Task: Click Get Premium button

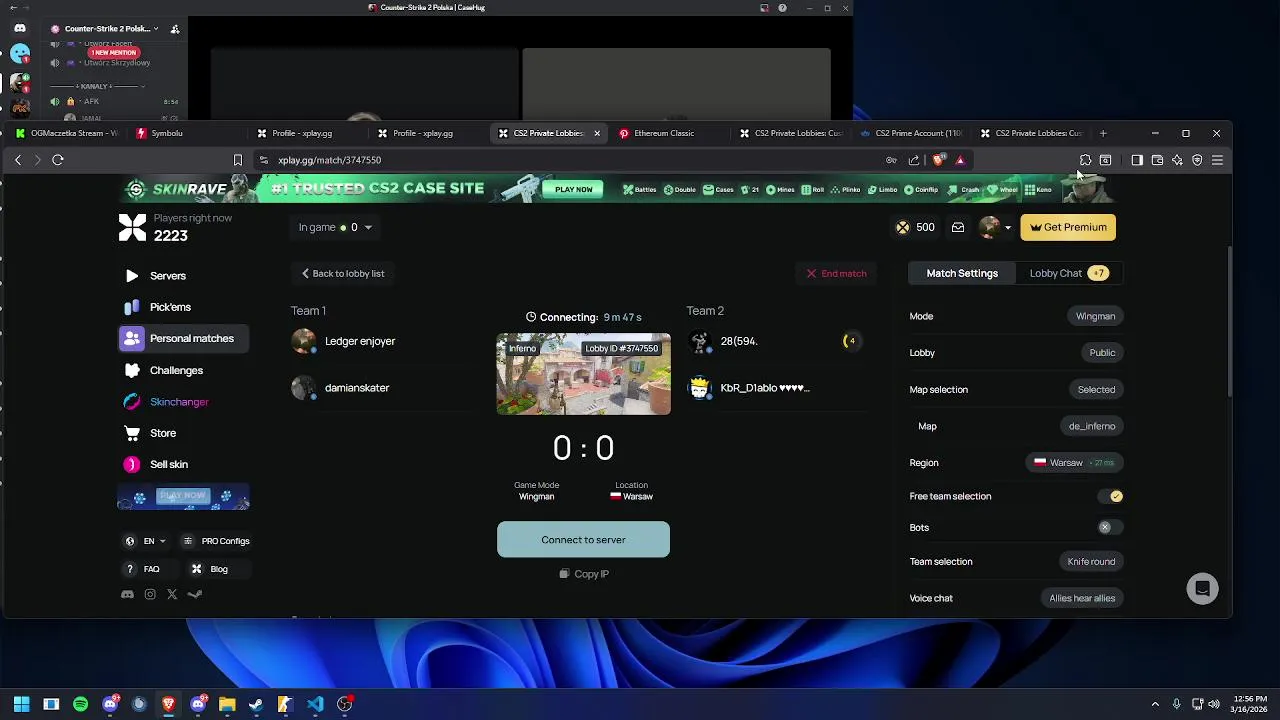Action: tap(1068, 227)
